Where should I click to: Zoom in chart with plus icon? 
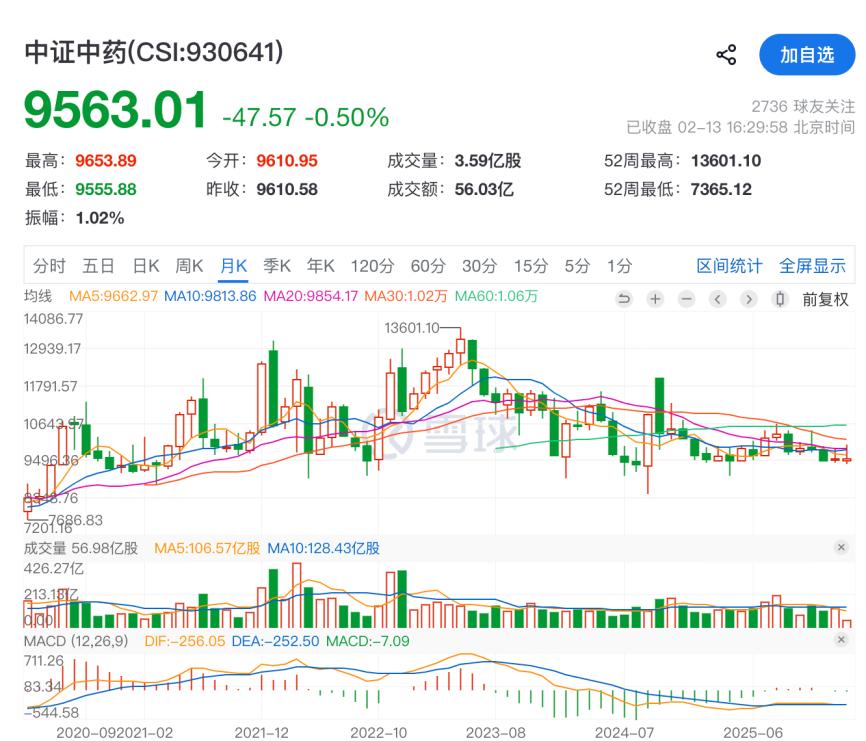[x=655, y=299]
